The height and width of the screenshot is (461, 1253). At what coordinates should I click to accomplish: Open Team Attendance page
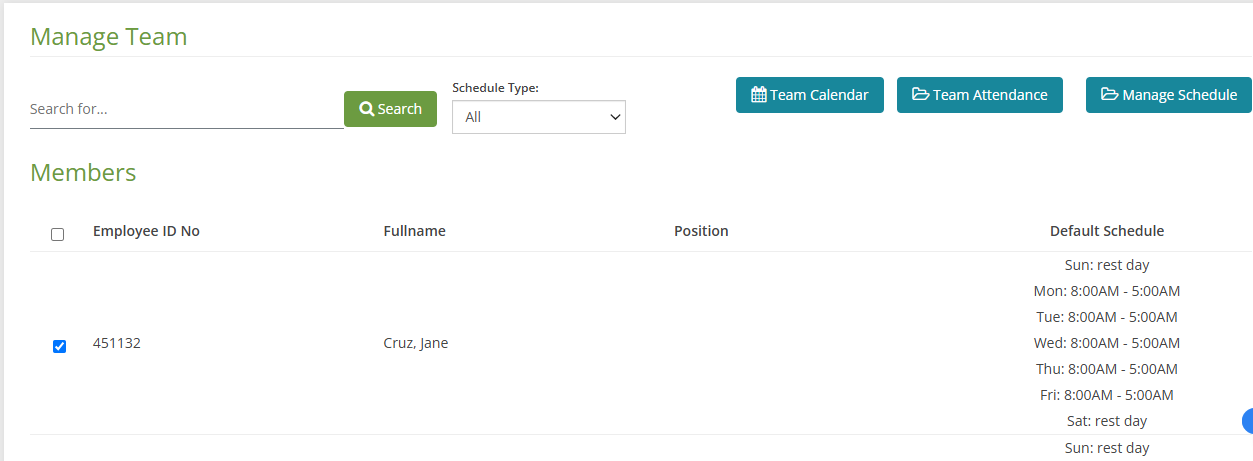coord(980,95)
